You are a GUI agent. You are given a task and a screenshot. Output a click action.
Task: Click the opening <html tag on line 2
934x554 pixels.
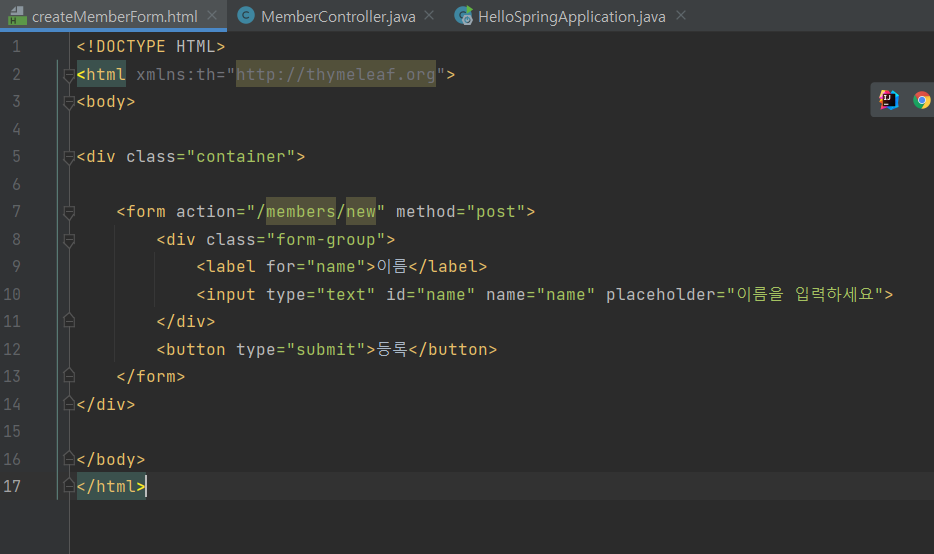click(101, 74)
